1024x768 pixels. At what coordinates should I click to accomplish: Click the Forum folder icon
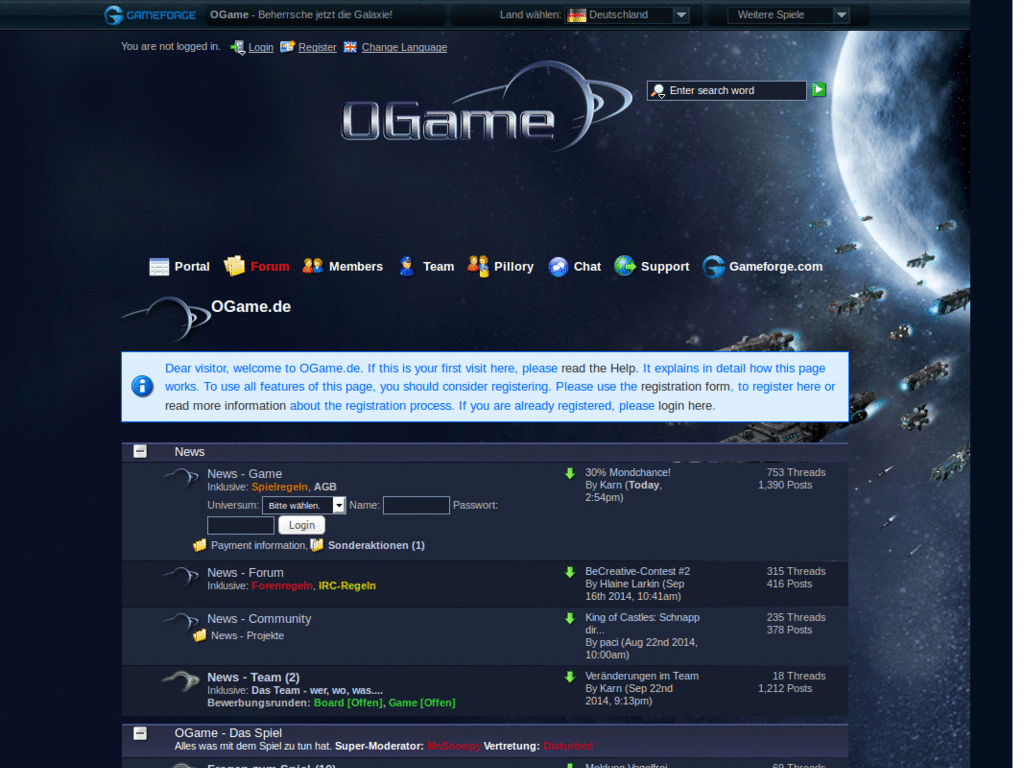click(x=234, y=266)
